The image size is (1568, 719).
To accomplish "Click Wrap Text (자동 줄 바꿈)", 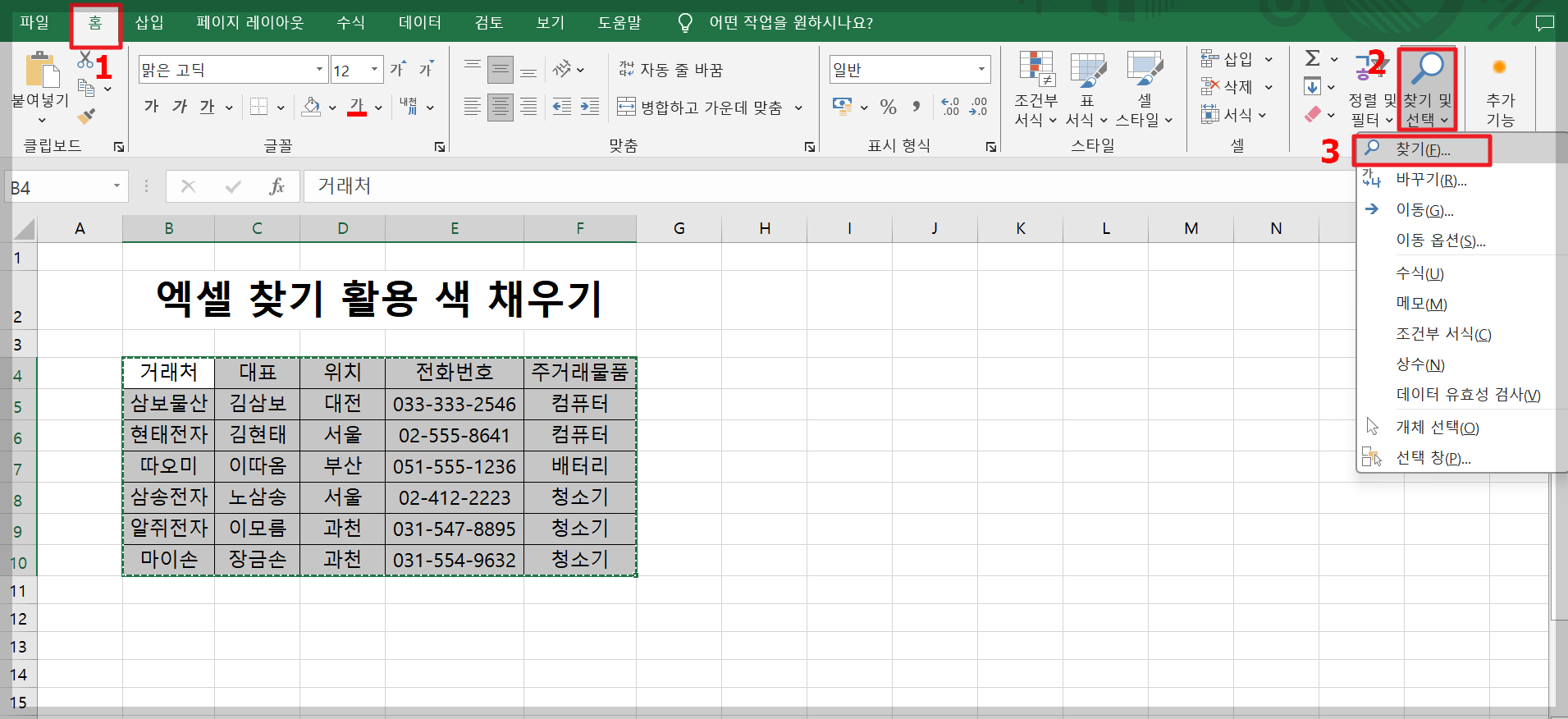I will tap(671, 70).
